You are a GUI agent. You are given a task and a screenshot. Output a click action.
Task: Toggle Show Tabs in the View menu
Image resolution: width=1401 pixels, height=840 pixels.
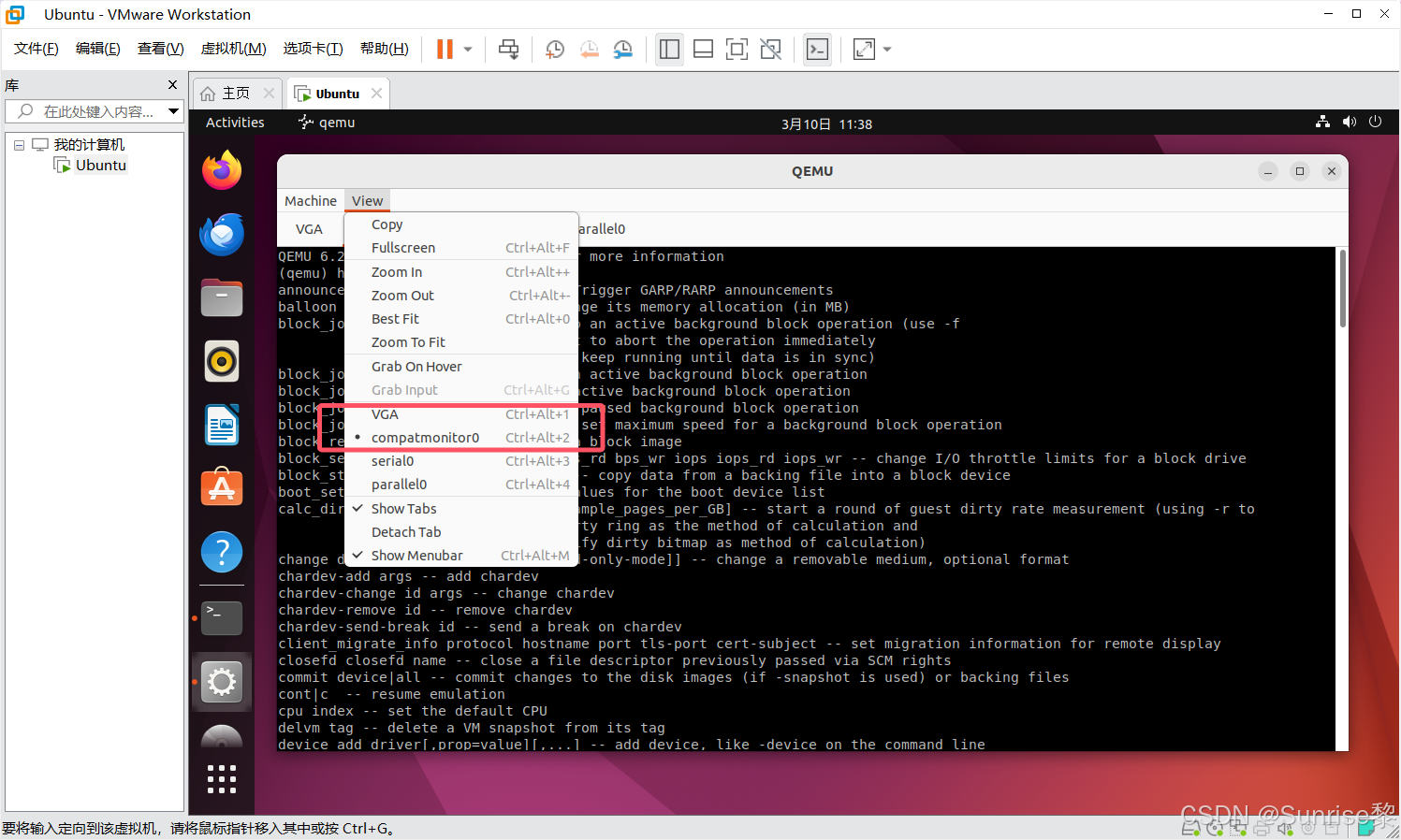pos(462,509)
